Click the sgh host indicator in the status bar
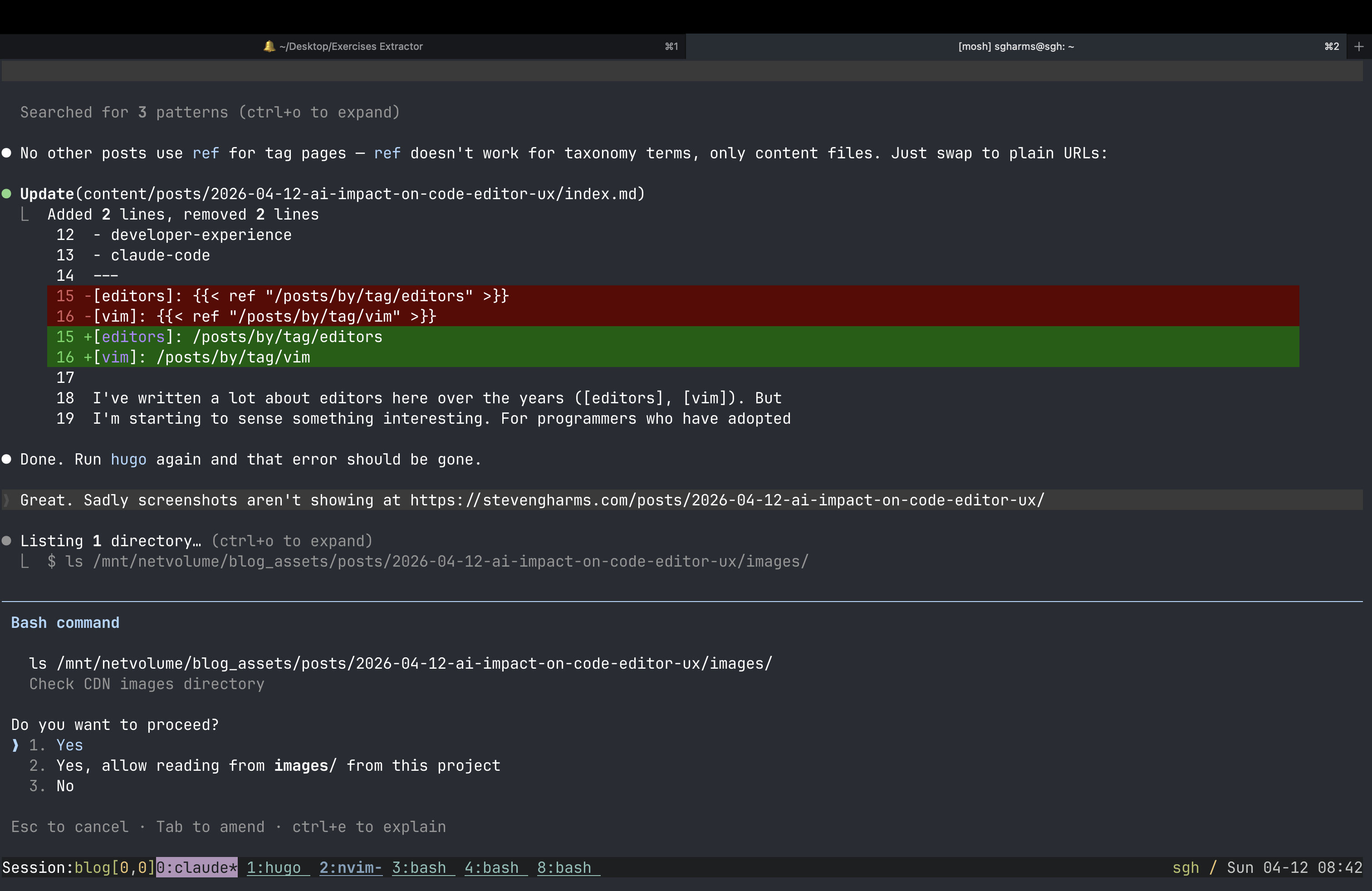The image size is (1372, 891). point(1186,868)
